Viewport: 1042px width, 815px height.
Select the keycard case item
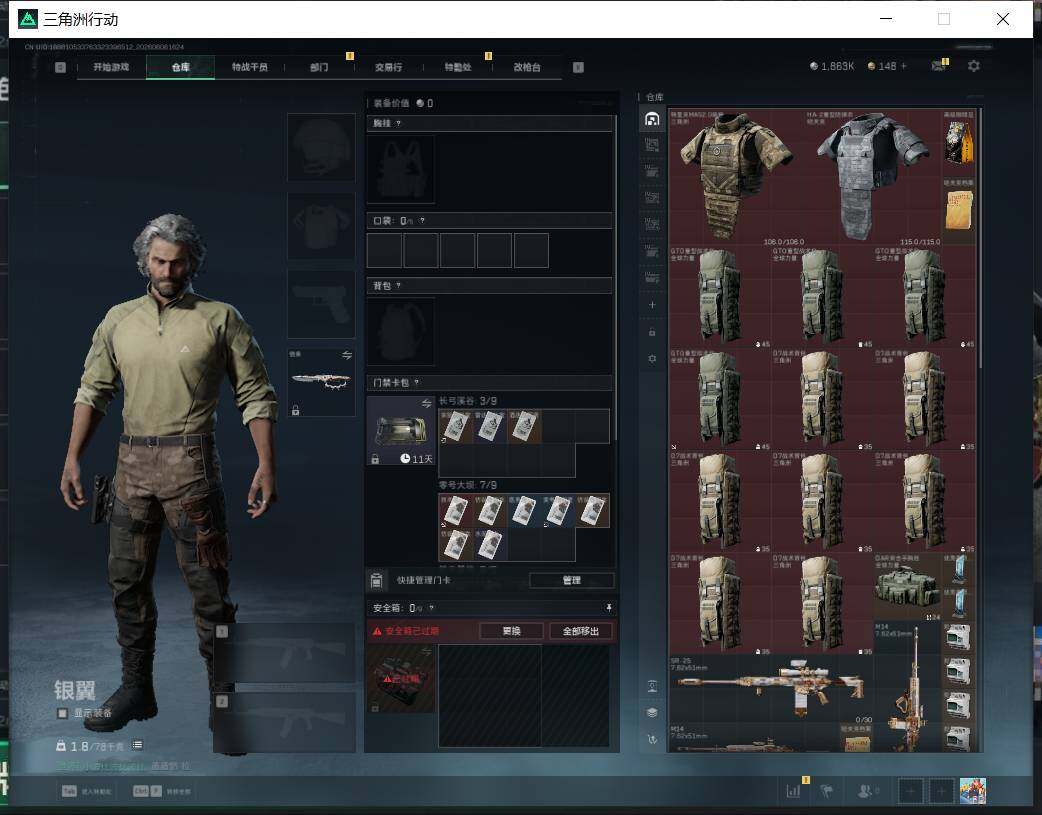[401, 431]
